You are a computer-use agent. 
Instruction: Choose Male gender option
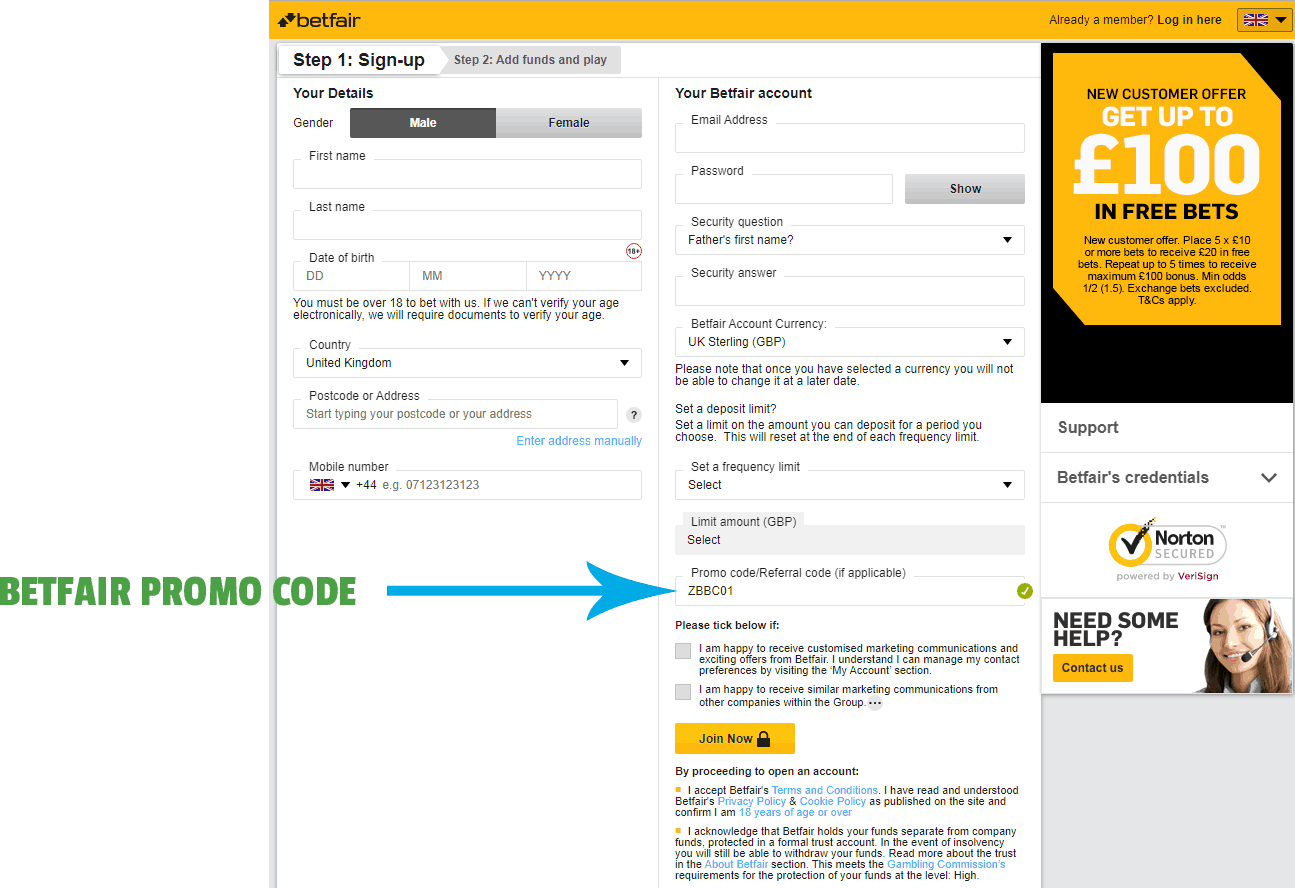coord(423,123)
